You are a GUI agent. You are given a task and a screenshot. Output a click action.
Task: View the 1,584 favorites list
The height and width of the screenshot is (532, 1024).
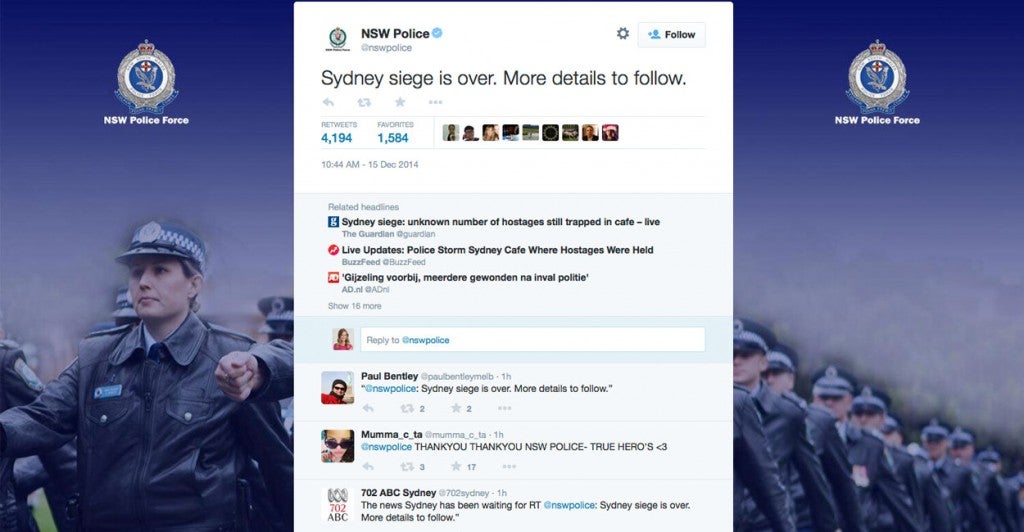tap(393, 138)
